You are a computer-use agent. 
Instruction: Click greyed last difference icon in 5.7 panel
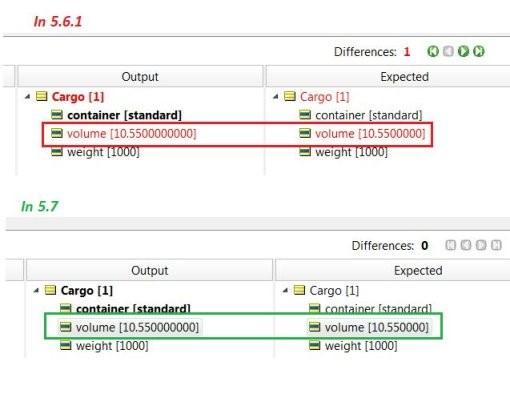coord(496,245)
